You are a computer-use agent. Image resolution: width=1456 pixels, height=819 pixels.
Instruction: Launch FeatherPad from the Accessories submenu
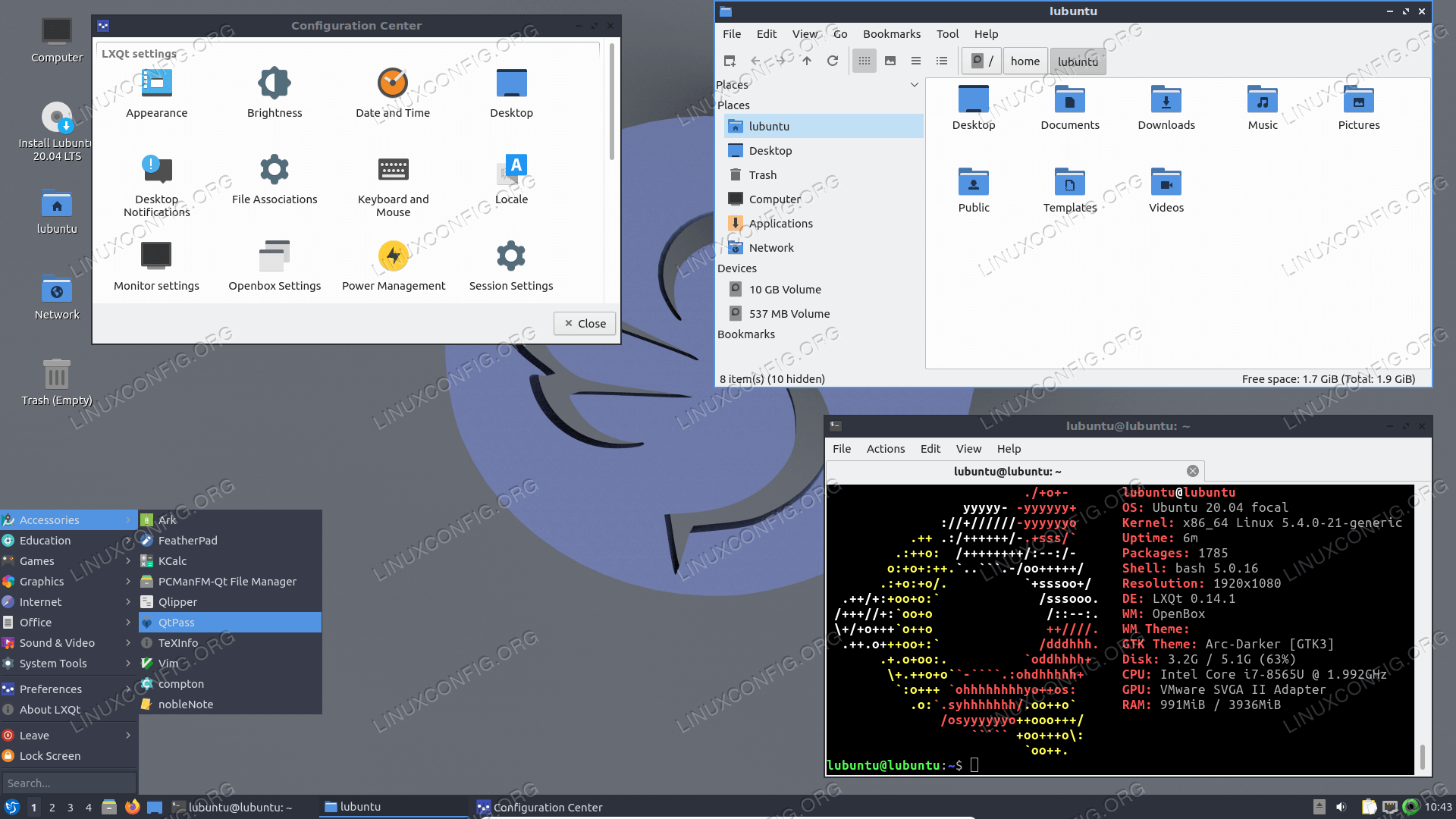click(x=231, y=541)
